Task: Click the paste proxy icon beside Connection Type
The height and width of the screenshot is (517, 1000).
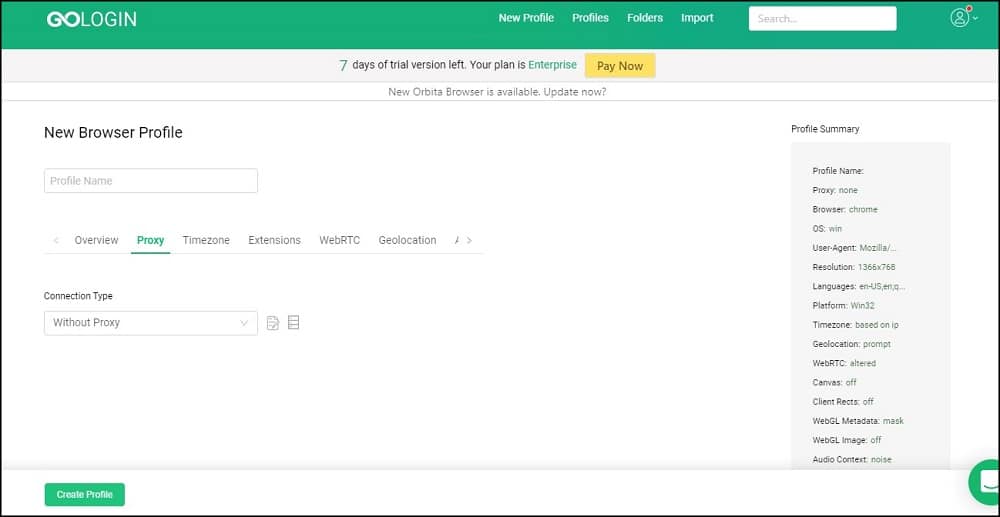Action: 273,323
